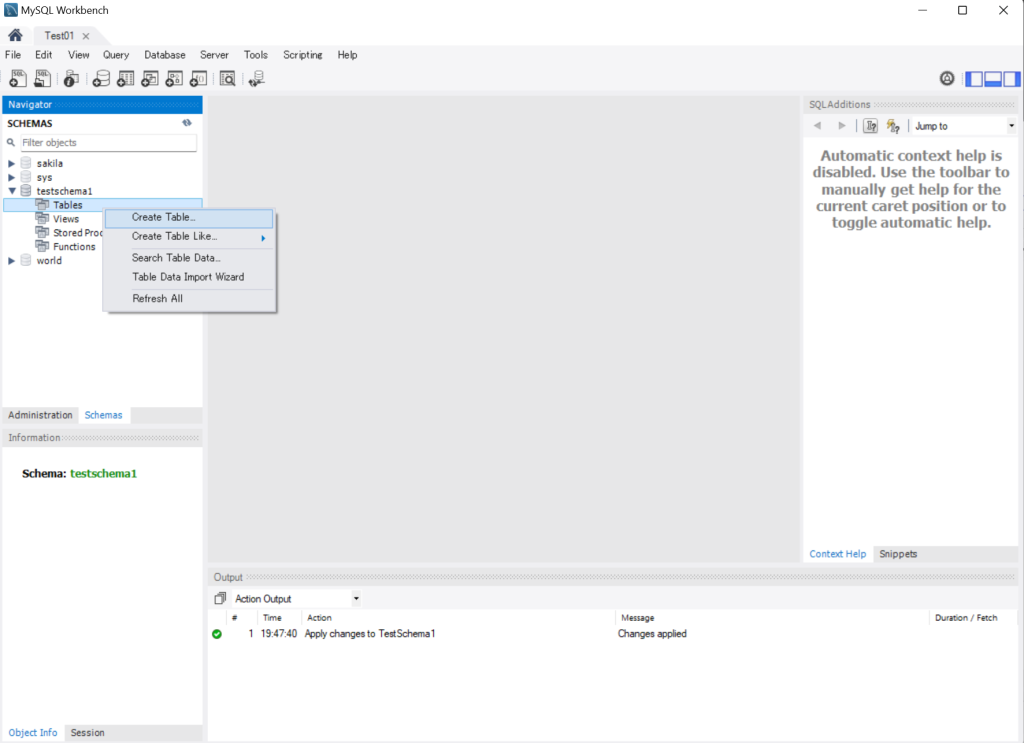Switch to the Administration tab

(41, 415)
